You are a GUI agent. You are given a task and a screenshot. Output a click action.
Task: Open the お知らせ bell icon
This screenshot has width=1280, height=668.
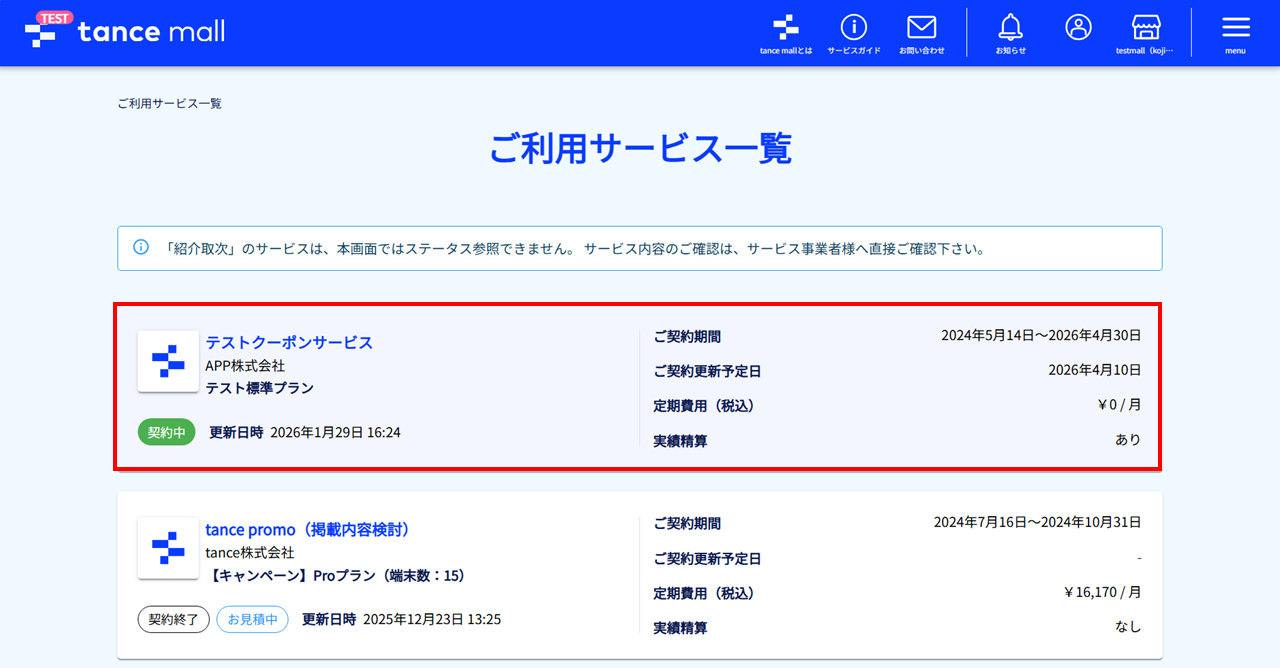[x=1011, y=34]
